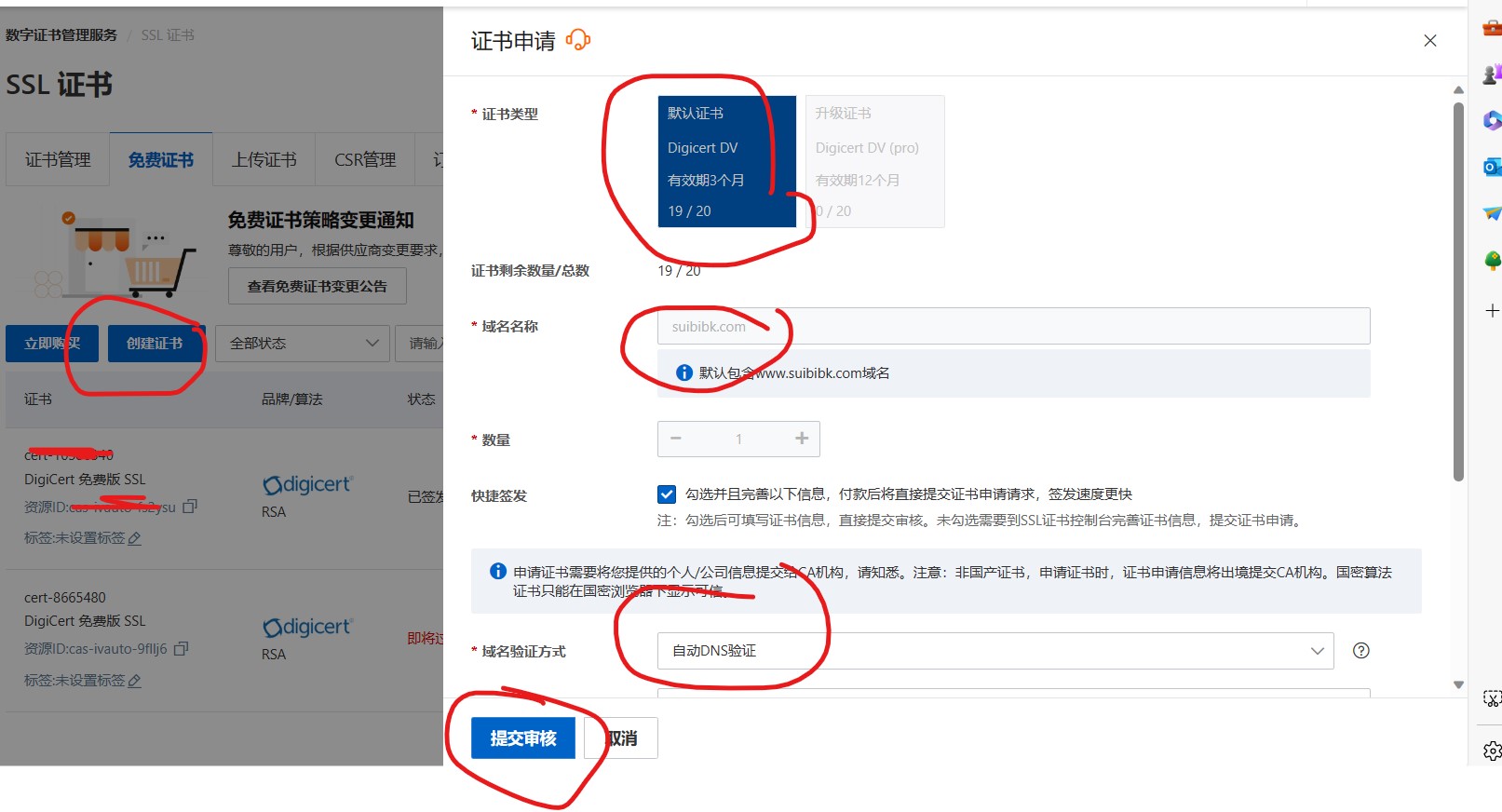The height and width of the screenshot is (812, 1502).
Task: Click the digicert logo in the first certificate row
Action: [x=307, y=484]
